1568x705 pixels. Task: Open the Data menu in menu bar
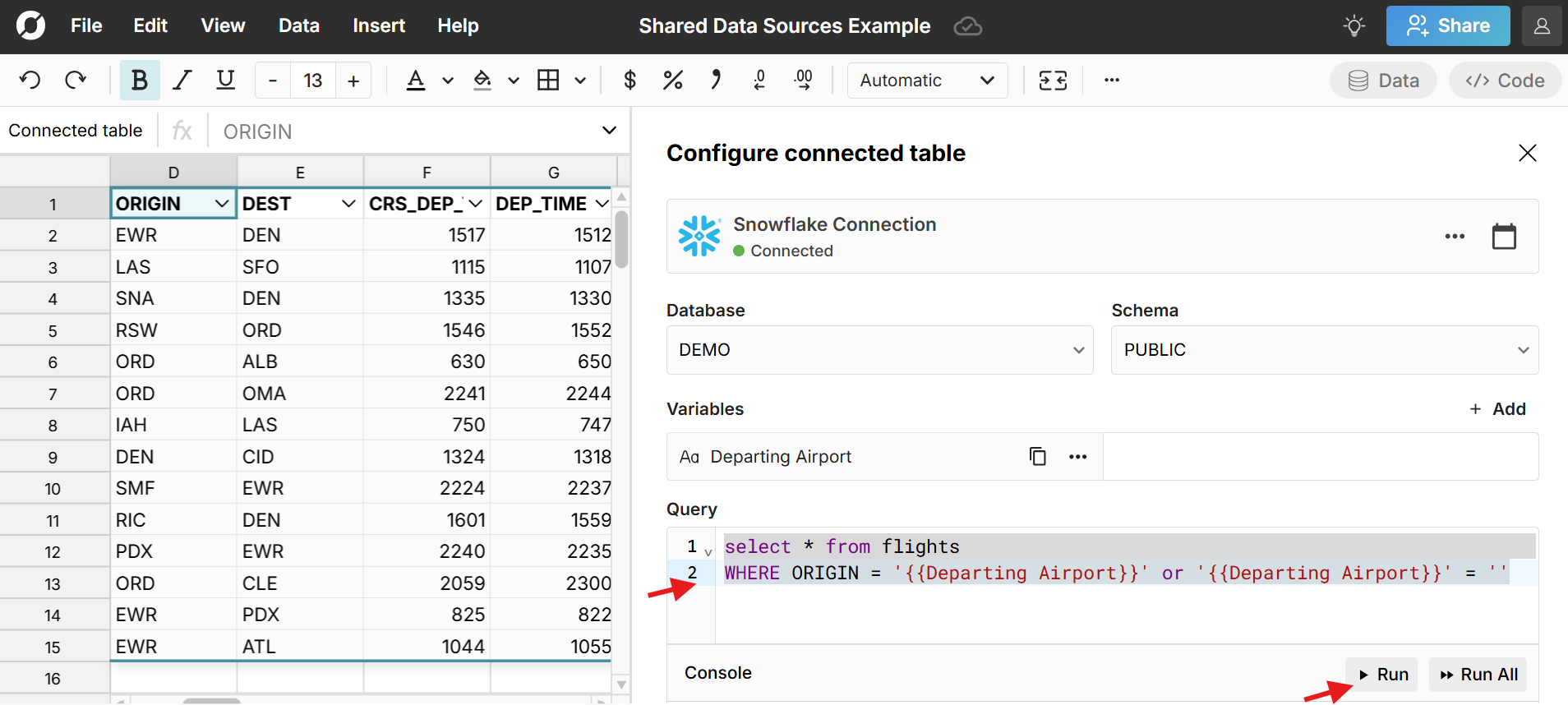tap(299, 26)
